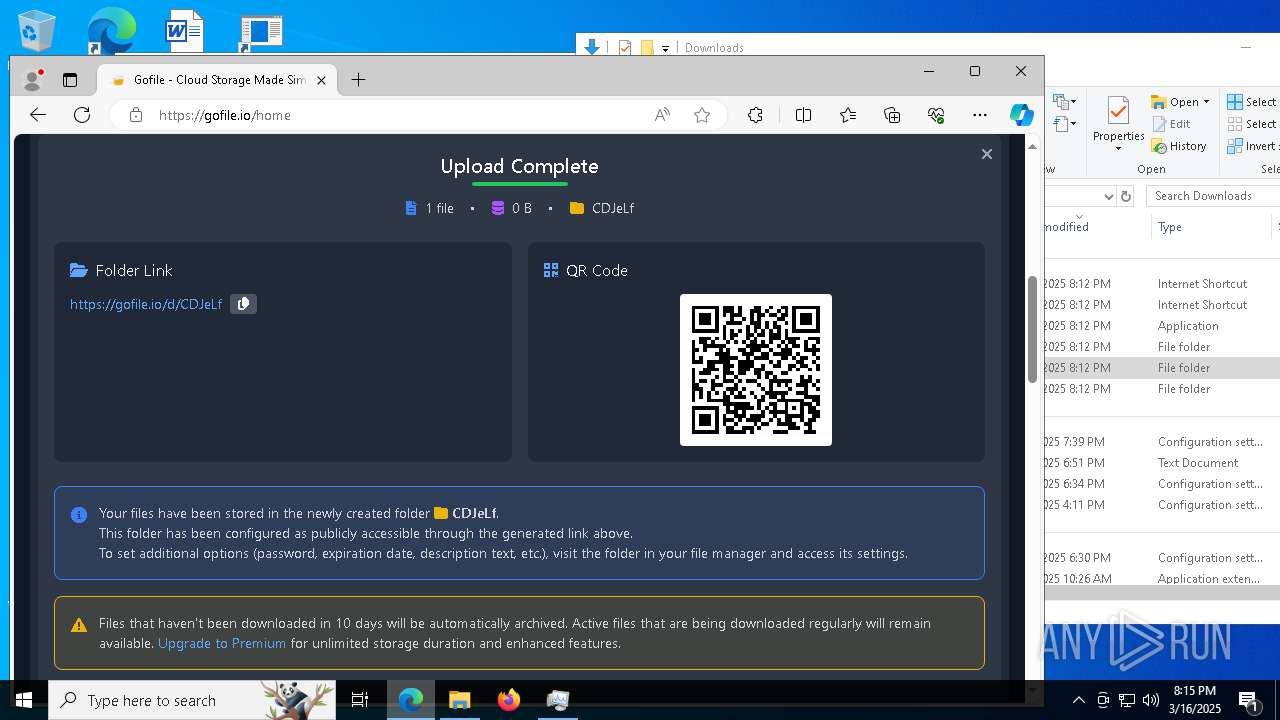Close the Upload Complete dialog
The width and height of the screenshot is (1280, 720).
click(x=987, y=154)
